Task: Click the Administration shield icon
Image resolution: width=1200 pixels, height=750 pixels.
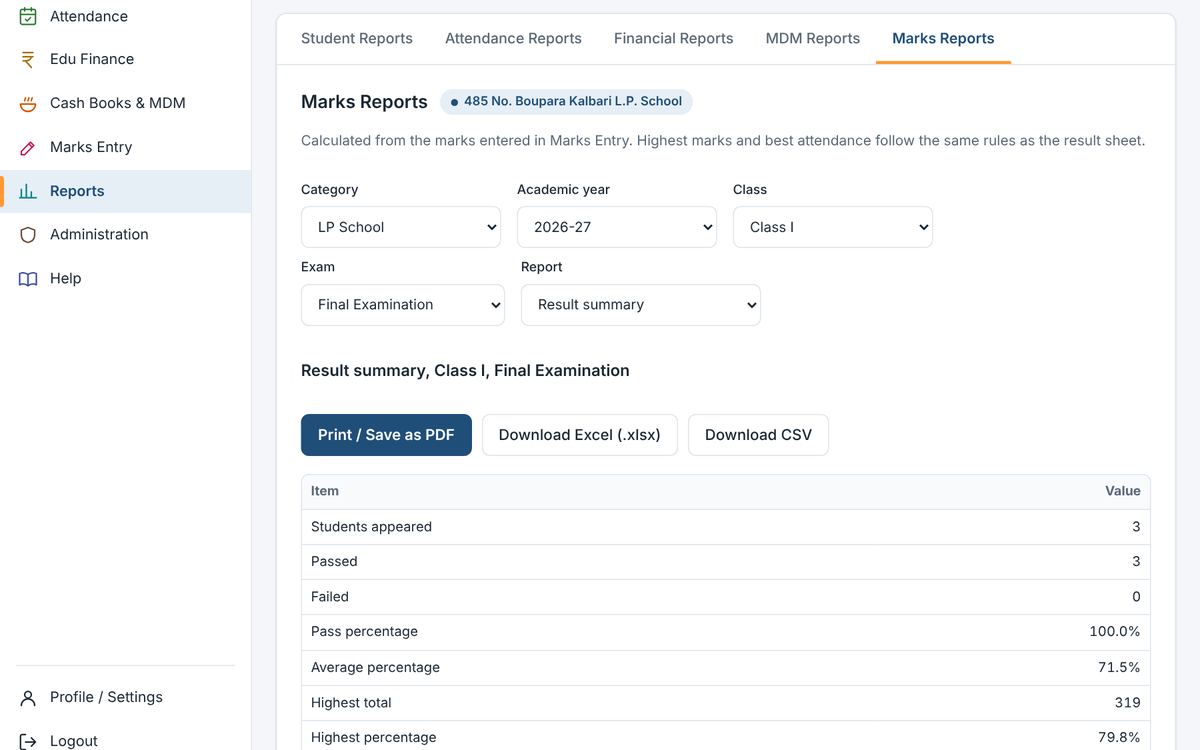Action: [28, 234]
